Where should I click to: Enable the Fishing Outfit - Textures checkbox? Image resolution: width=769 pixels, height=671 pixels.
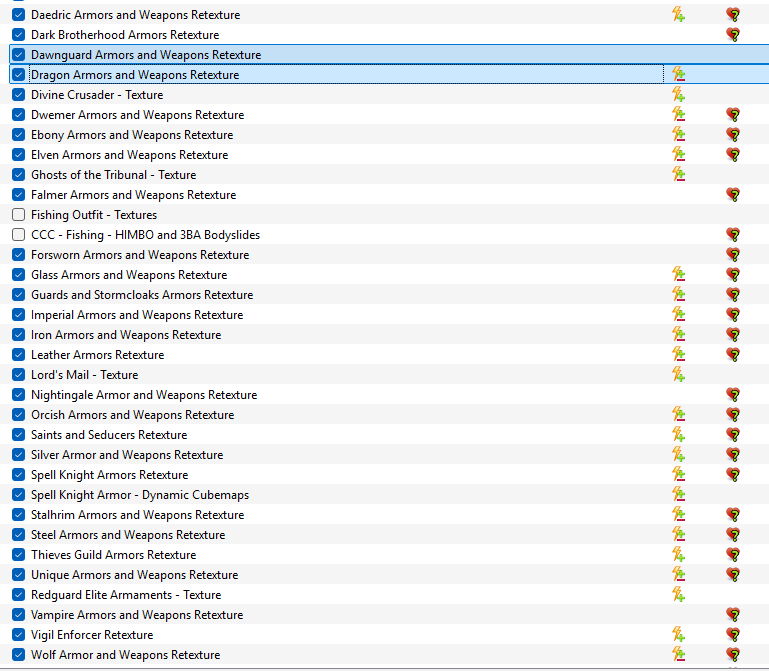pos(19,215)
